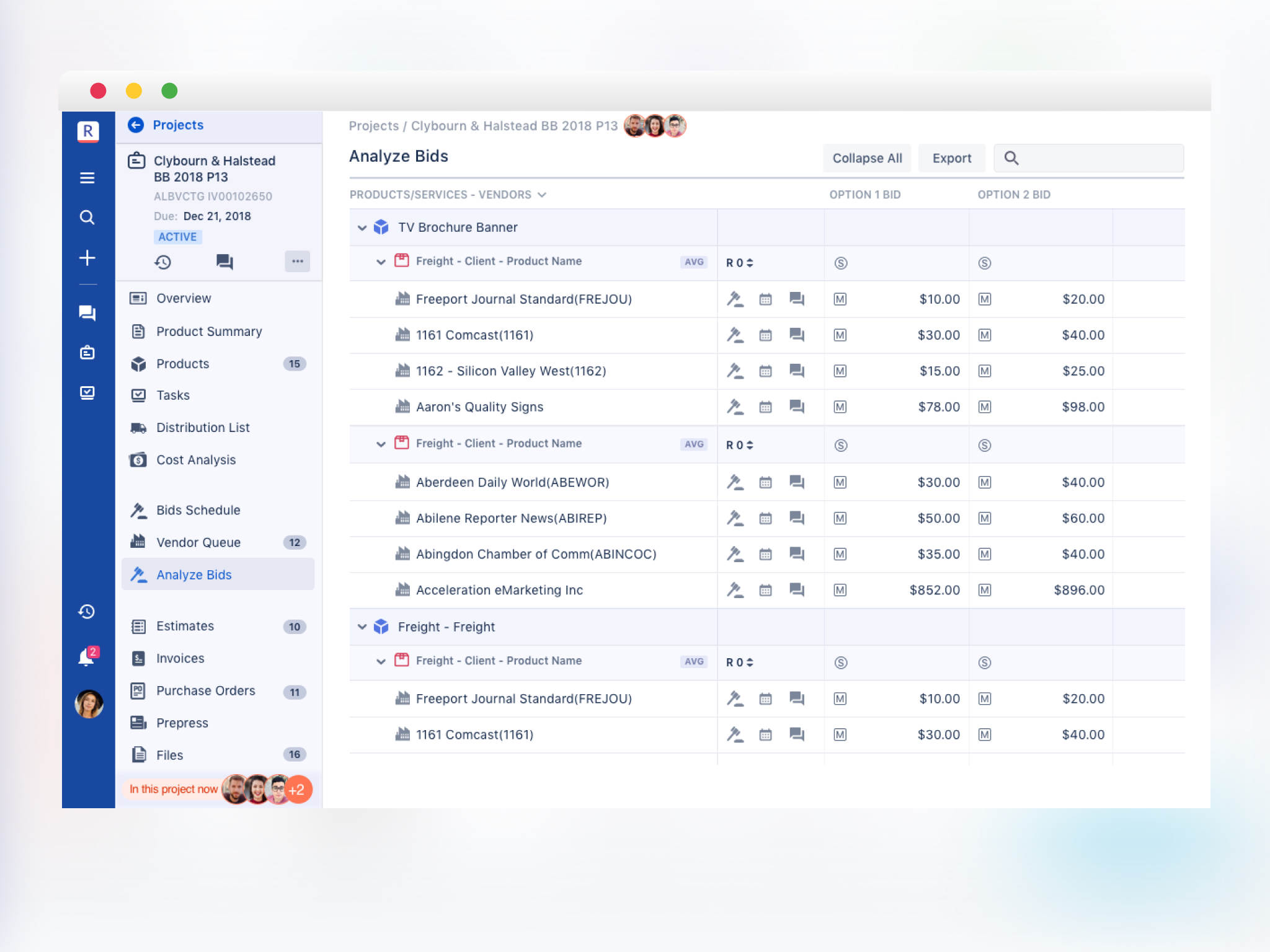The image size is (1270, 952).
Task: Open notifications bell with 2 badge
Action: click(87, 657)
